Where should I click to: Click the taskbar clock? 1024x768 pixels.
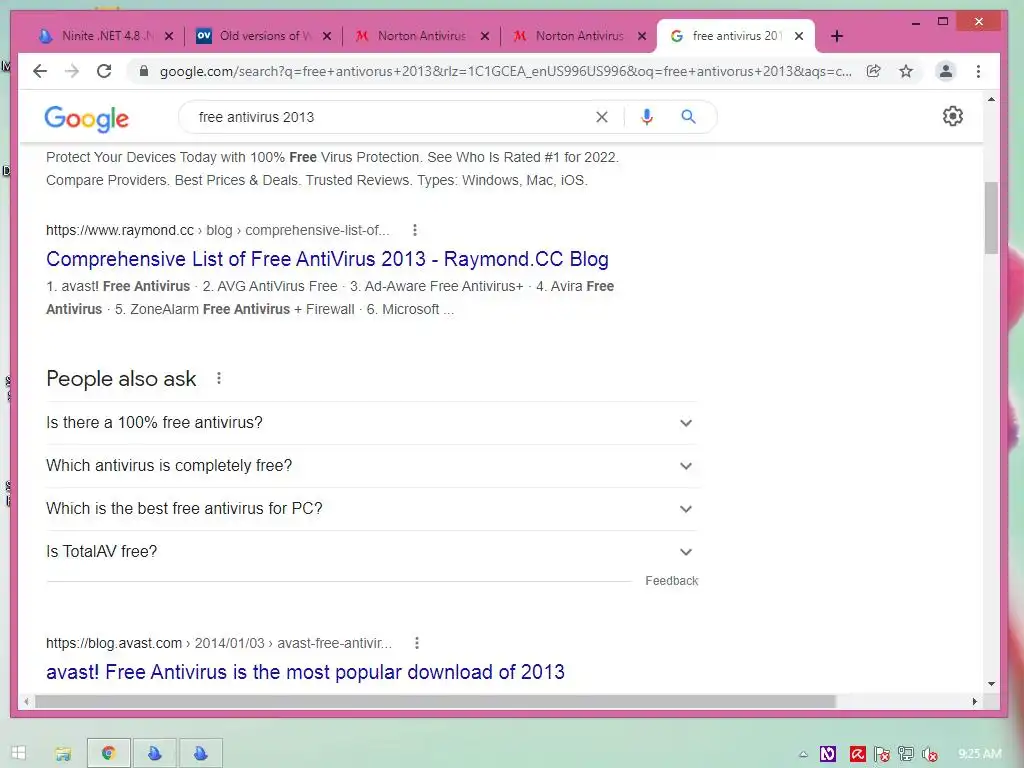pos(980,754)
